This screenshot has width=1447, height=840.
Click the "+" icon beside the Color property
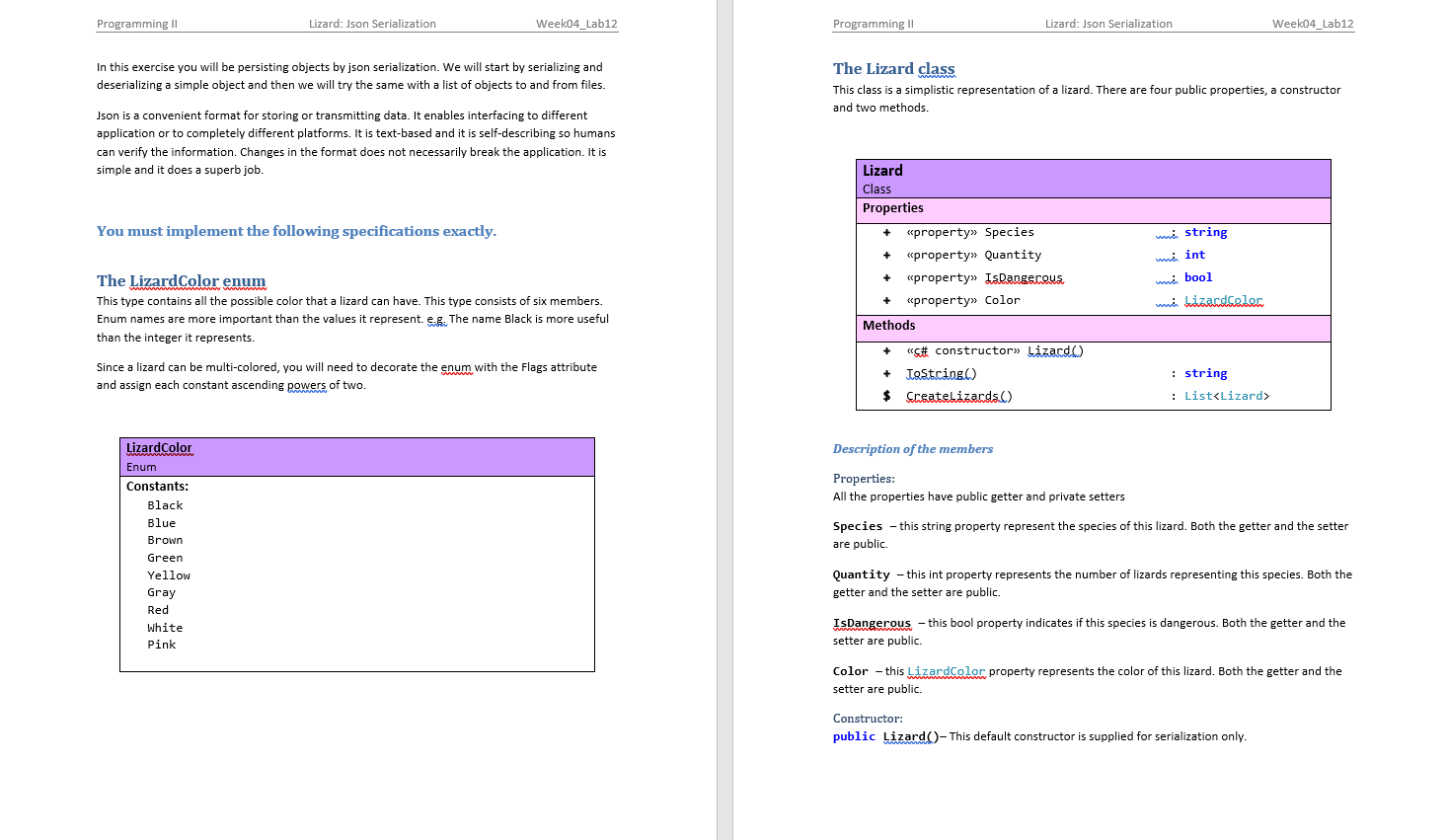click(x=885, y=300)
